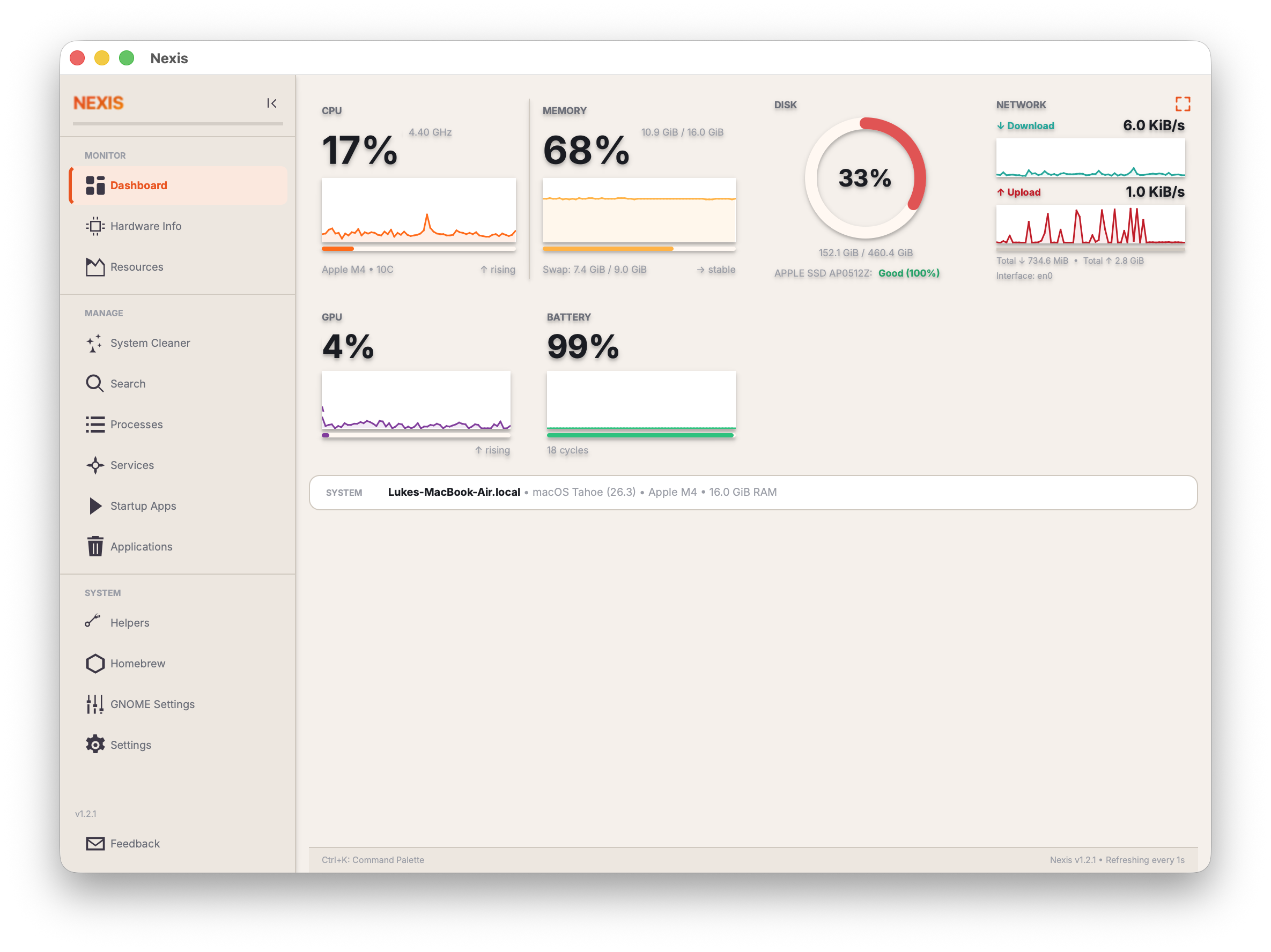Open the Services manager

click(132, 465)
